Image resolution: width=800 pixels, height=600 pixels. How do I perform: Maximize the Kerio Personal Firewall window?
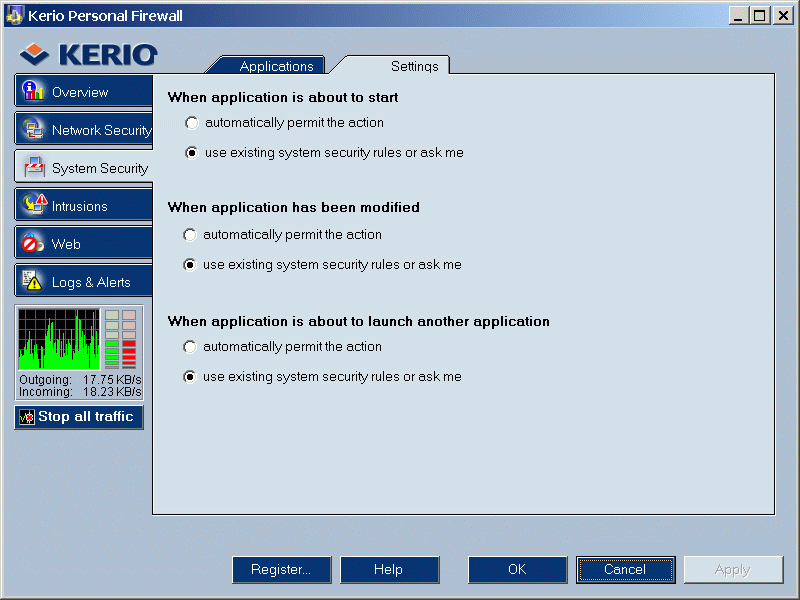[x=759, y=16]
